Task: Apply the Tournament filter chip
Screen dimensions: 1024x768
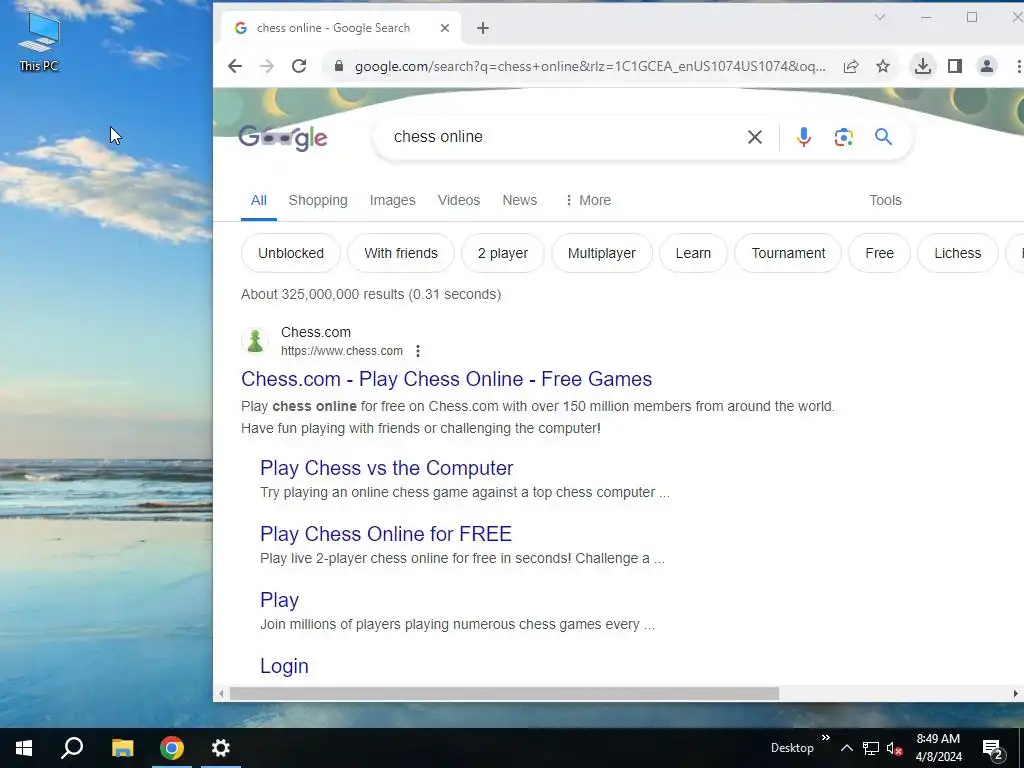Action: 788,253
